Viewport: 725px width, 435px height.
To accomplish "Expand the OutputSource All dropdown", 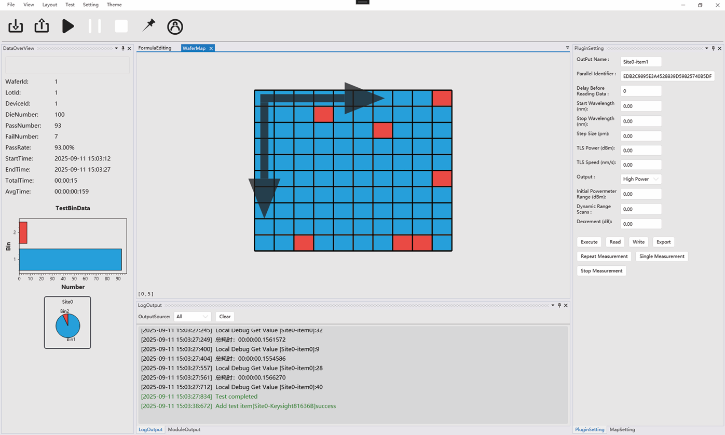I will pyautogui.click(x=192, y=316).
